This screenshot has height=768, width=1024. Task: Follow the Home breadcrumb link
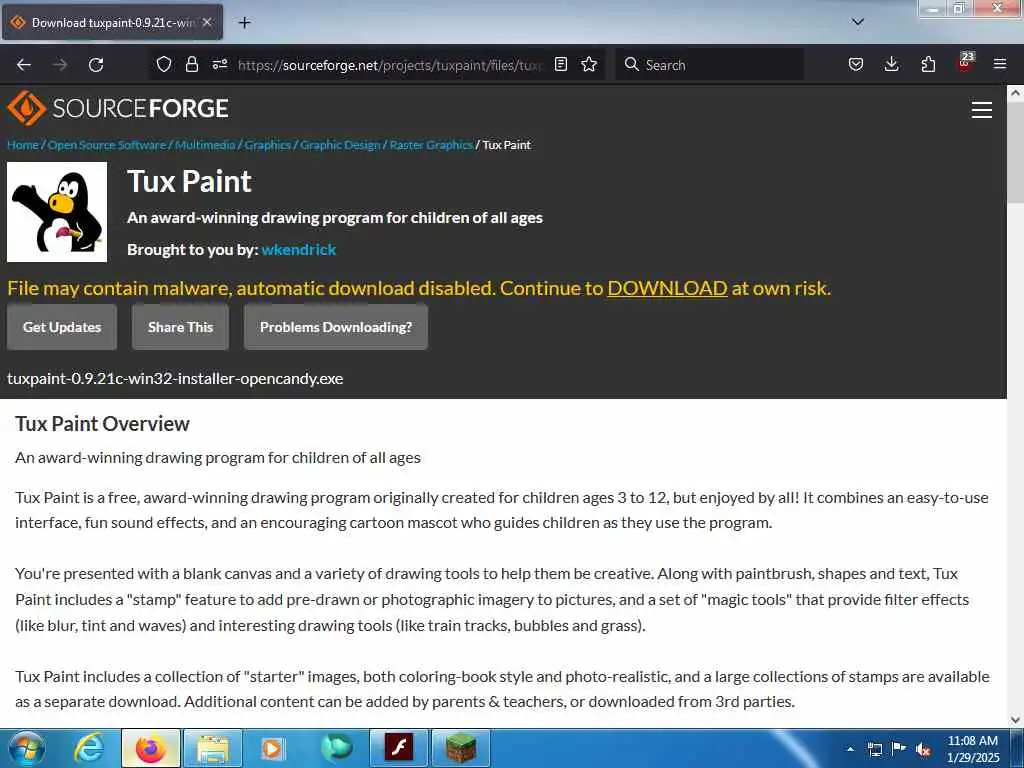tap(23, 145)
